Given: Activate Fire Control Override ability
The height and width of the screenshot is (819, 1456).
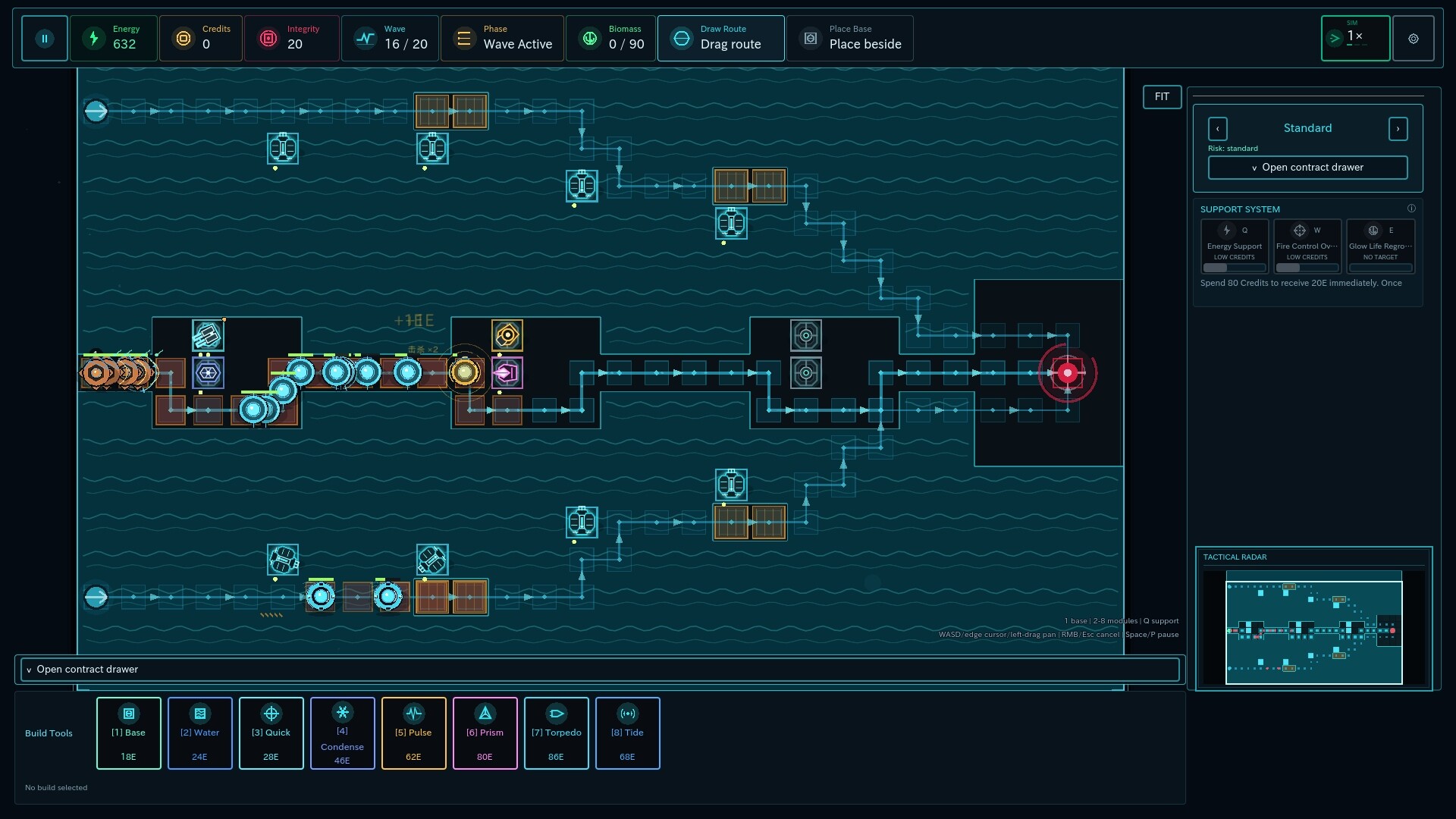Looking at the screenshot, I should [x=1307, y=246].
